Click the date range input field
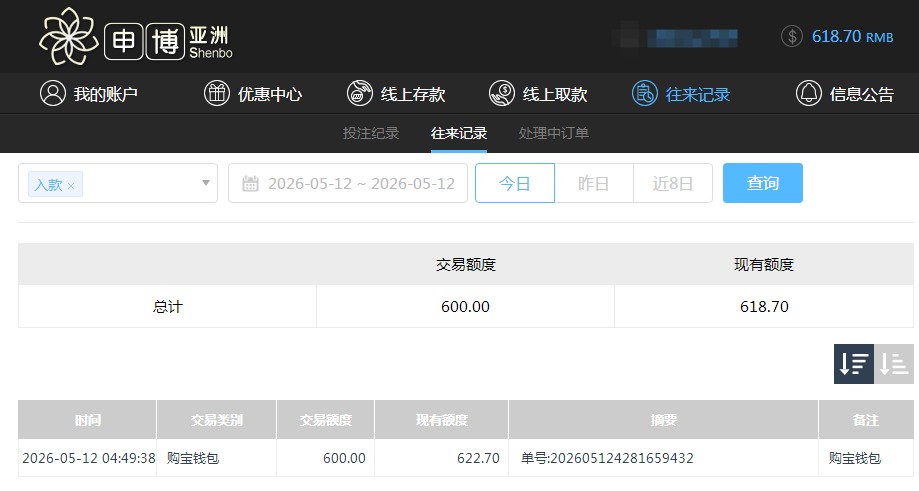Screen dimensions: 919x491 click(x=348, y=183)
